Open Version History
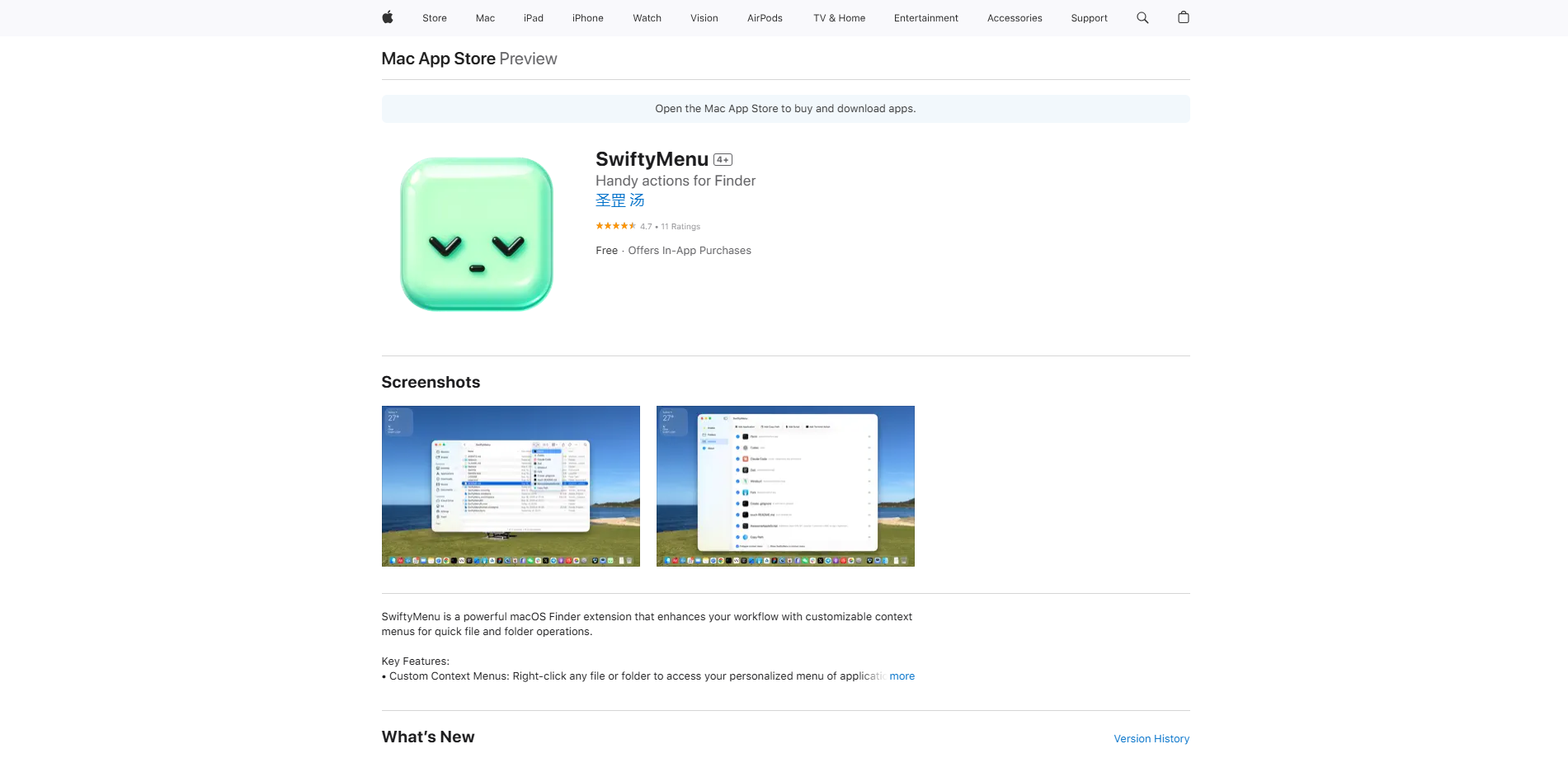This screenshot has height=758, width=1568. [x=1151, y=738]
